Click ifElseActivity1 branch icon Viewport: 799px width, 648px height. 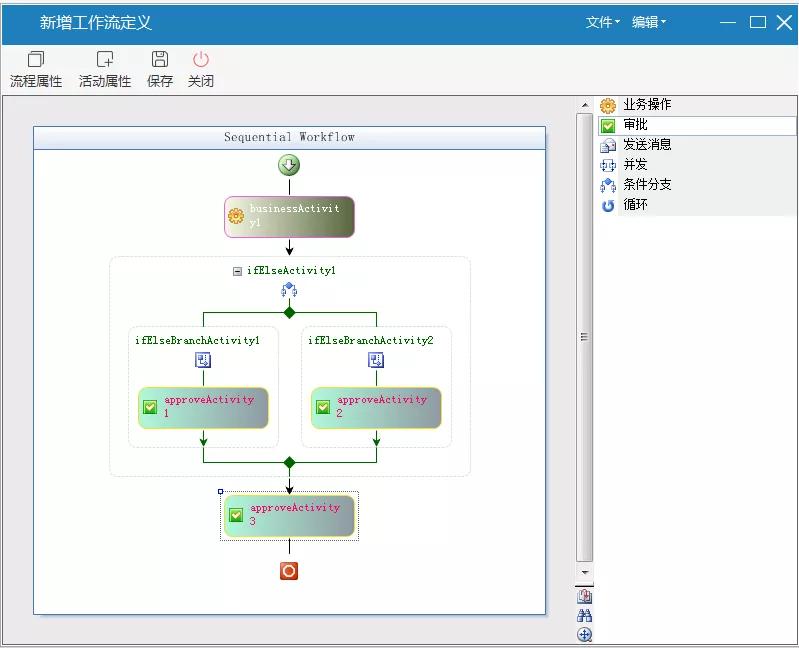click(x=289, y=289)
